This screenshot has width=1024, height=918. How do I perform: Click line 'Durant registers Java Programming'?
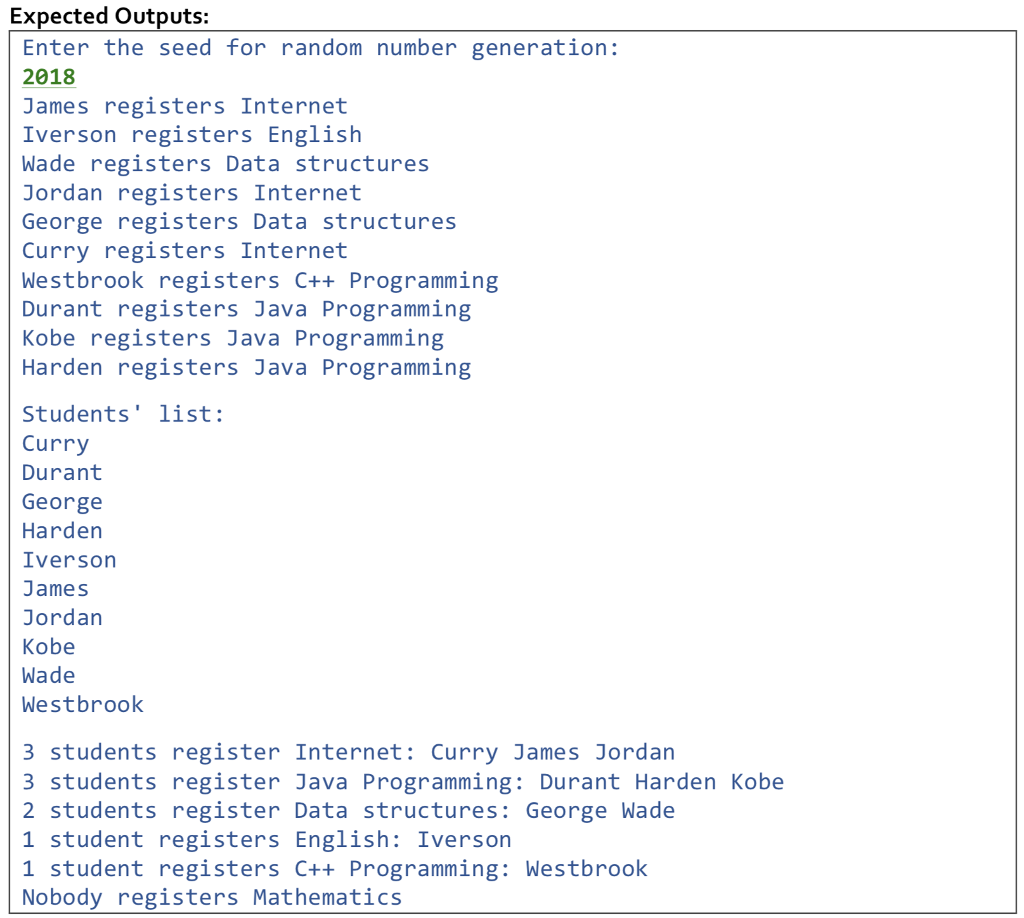click(x=246, y=309)
